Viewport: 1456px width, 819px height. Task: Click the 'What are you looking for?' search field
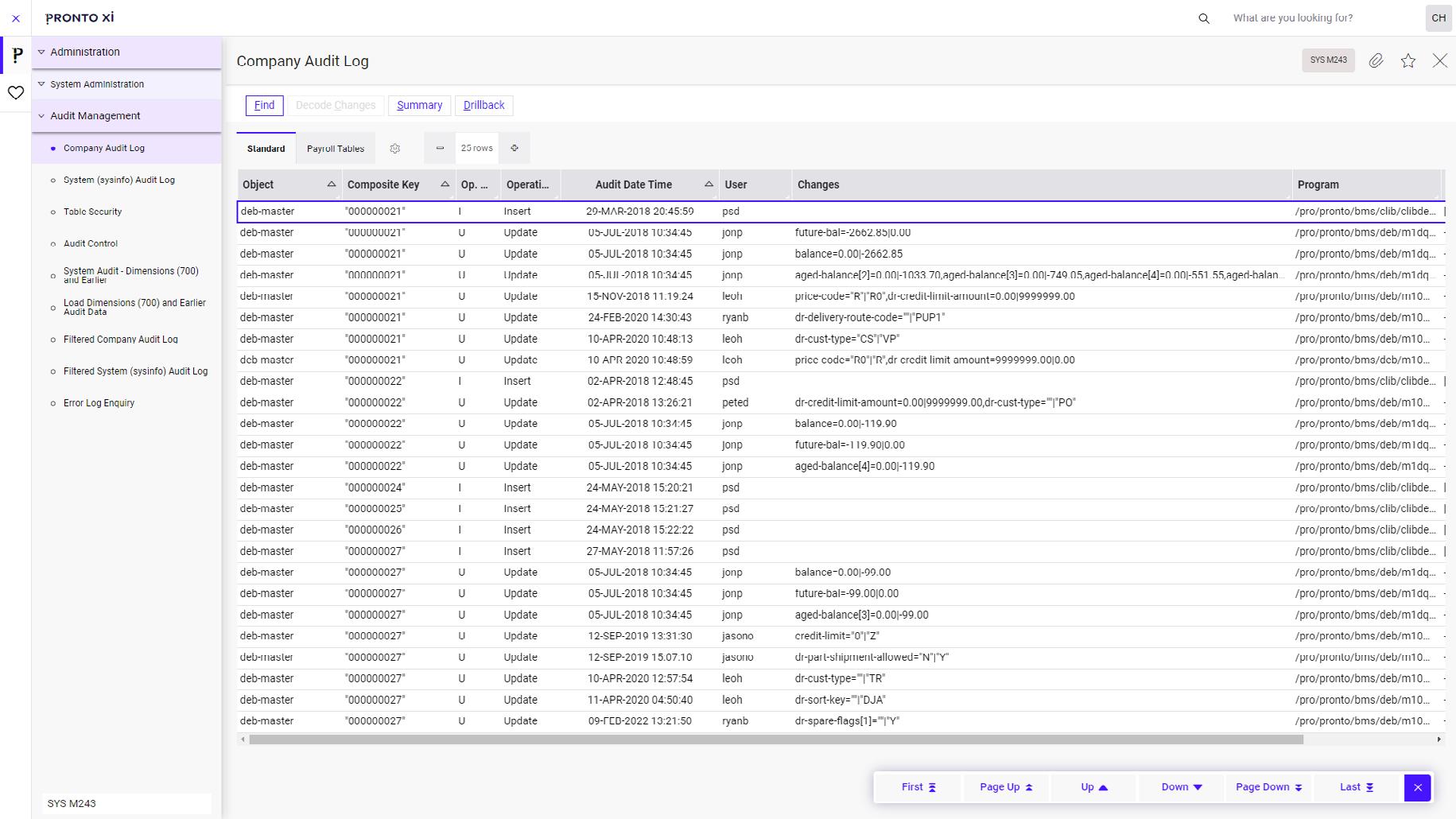[x=1292, y=17]
